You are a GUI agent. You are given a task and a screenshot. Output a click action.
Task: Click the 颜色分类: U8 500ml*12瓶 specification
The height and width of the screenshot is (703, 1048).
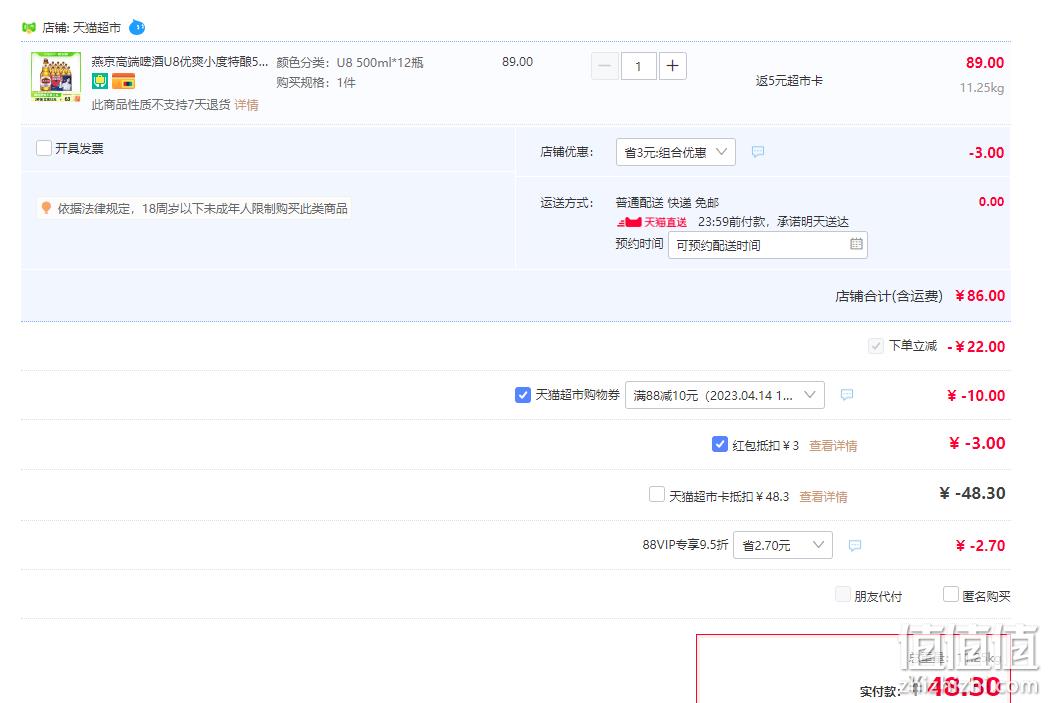click(x=350, y=62)
